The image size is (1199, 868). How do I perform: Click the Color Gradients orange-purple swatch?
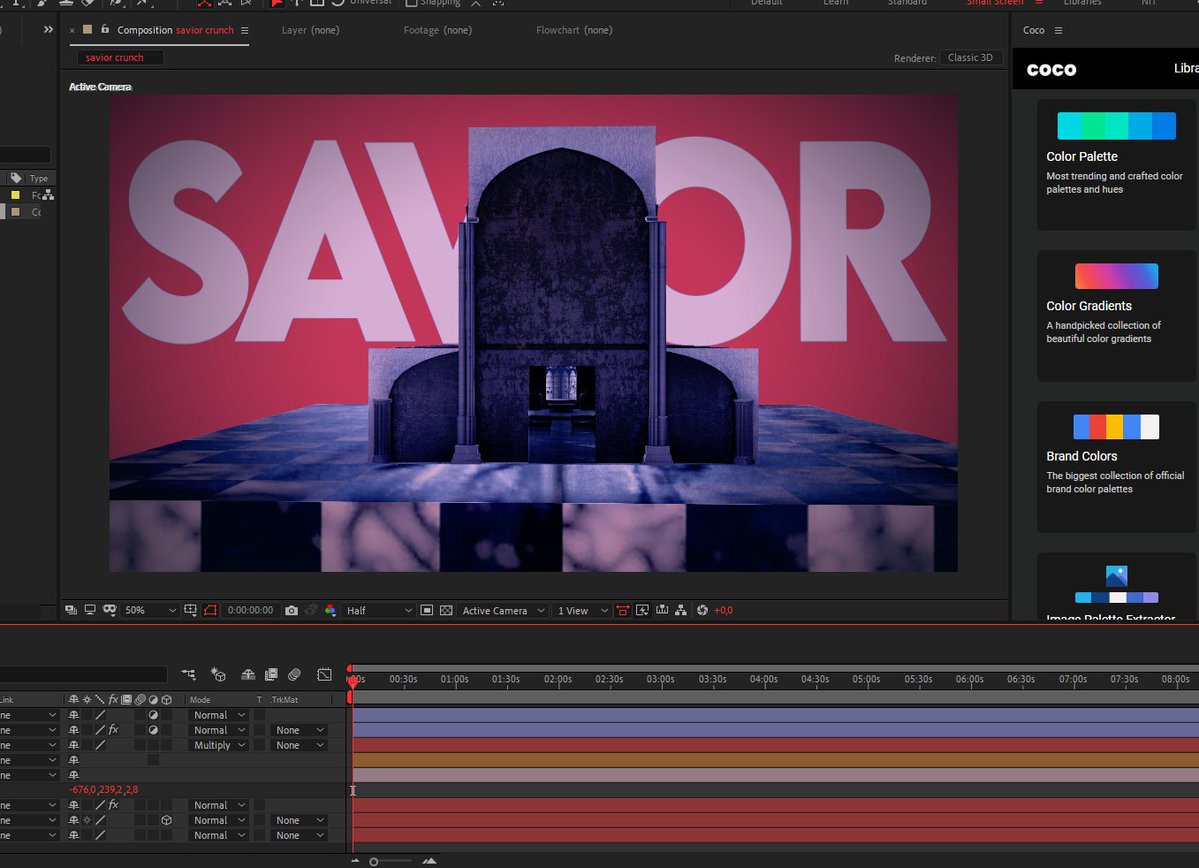tap(1116, 276)
